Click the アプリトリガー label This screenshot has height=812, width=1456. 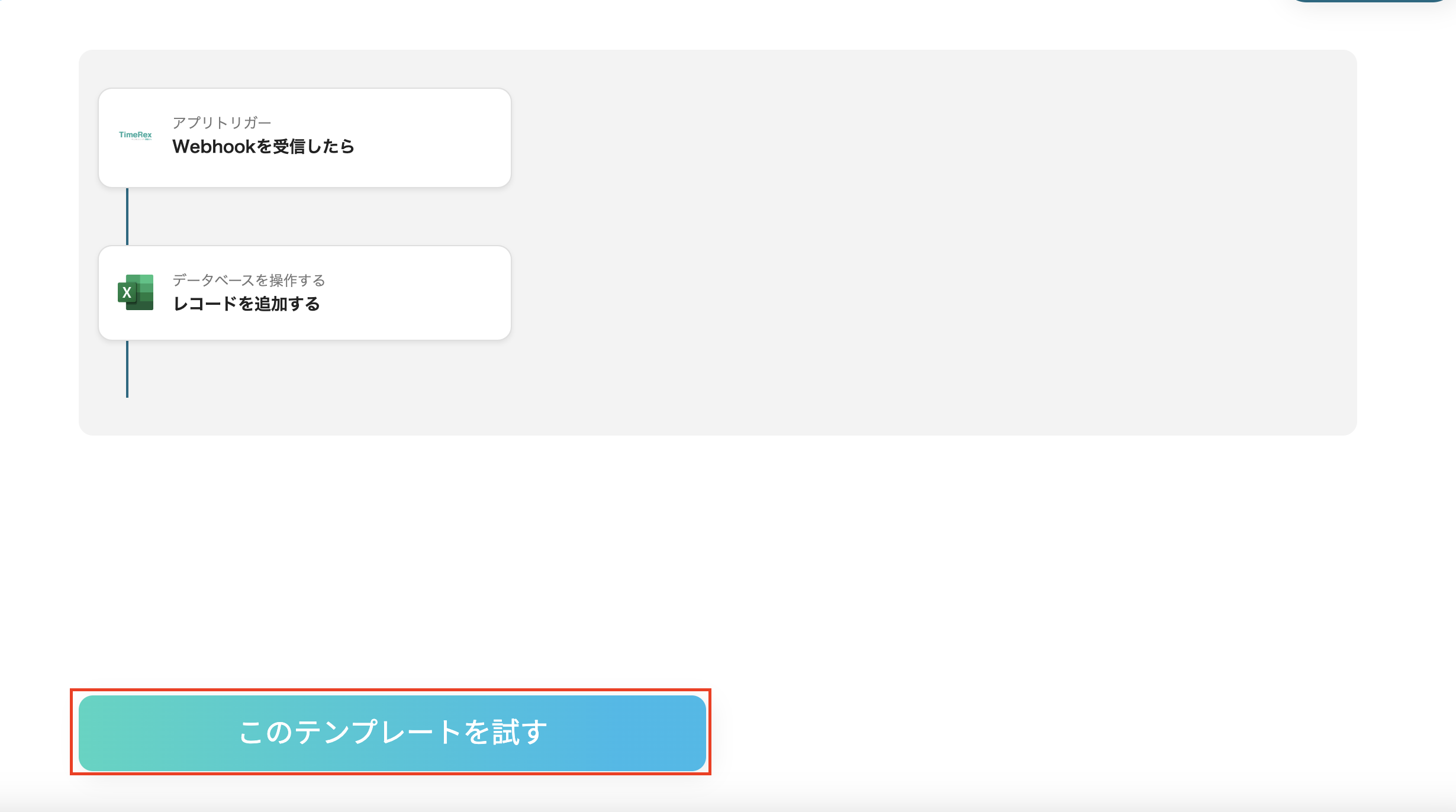point(222,122)
